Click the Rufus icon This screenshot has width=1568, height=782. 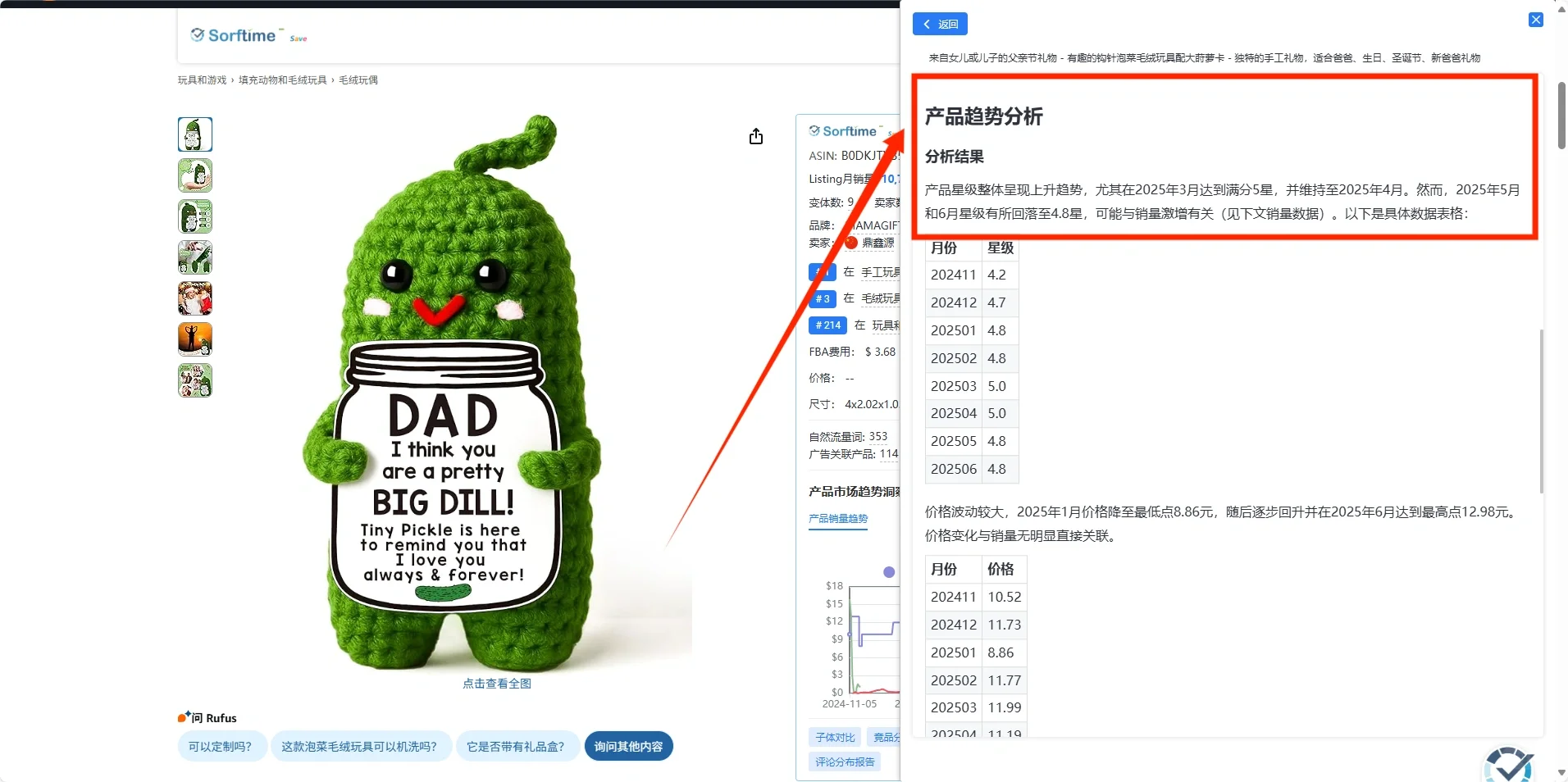tap(184, 717)
